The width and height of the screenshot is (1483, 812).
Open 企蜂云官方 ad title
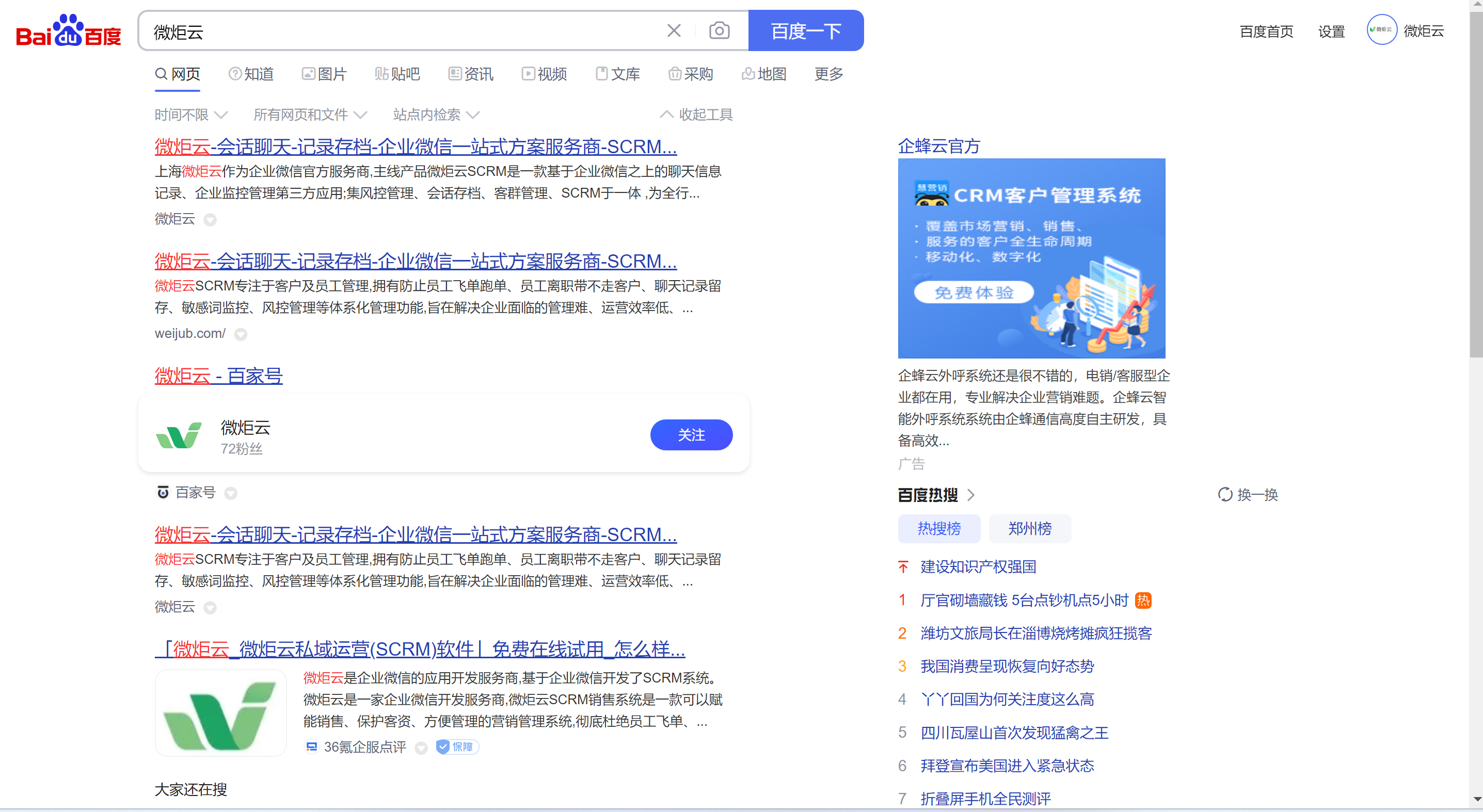pos(938,146)
